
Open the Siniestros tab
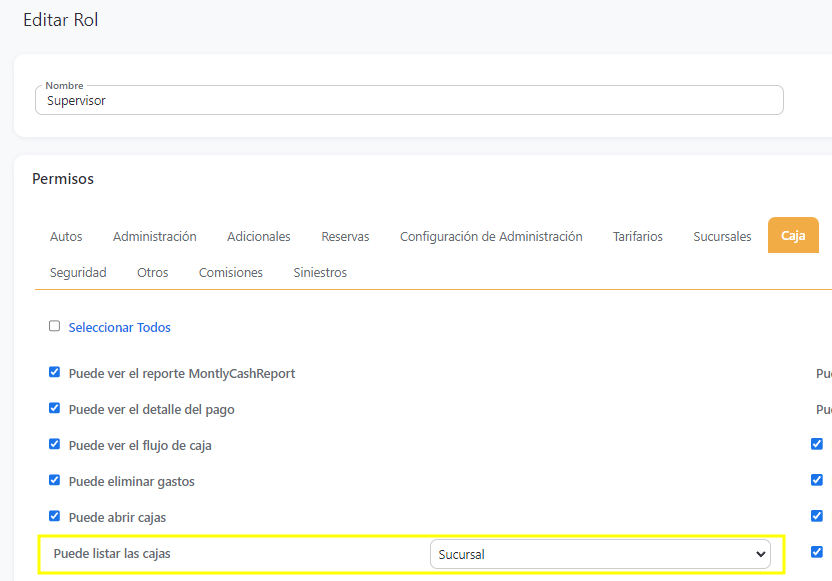pyautogui.click(x=320, y=273)
